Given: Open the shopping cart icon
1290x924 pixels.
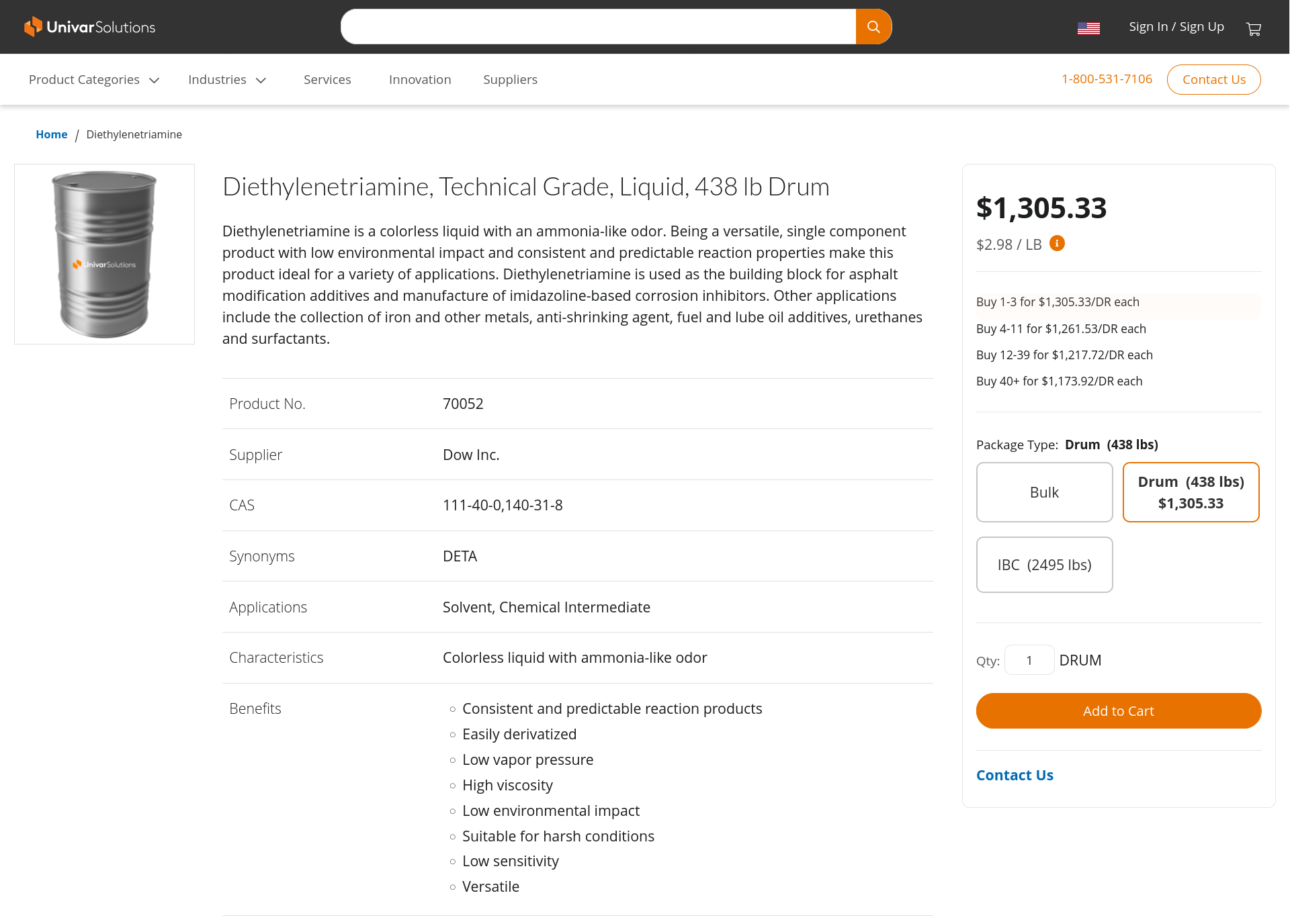Looking at the screenshot, I should [x=1253, y=29].
